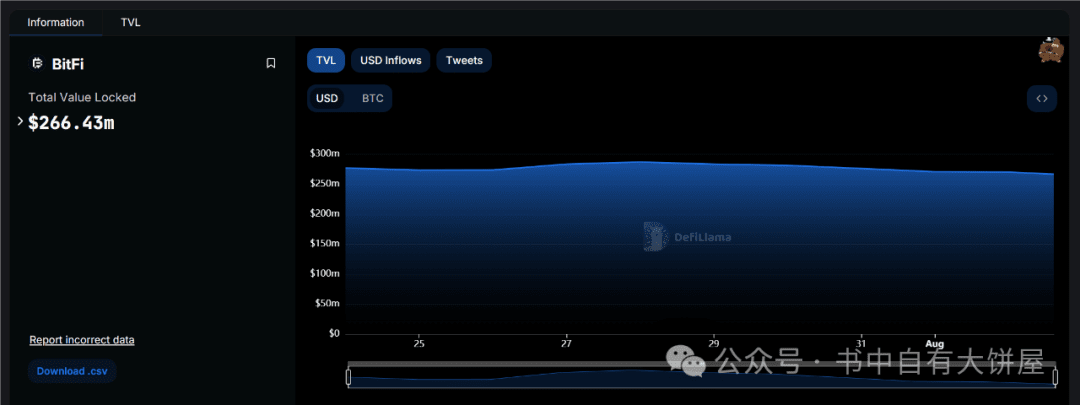The image size is (1080, 405).
Task: Click the 29 date label
Action: point(714,343)
